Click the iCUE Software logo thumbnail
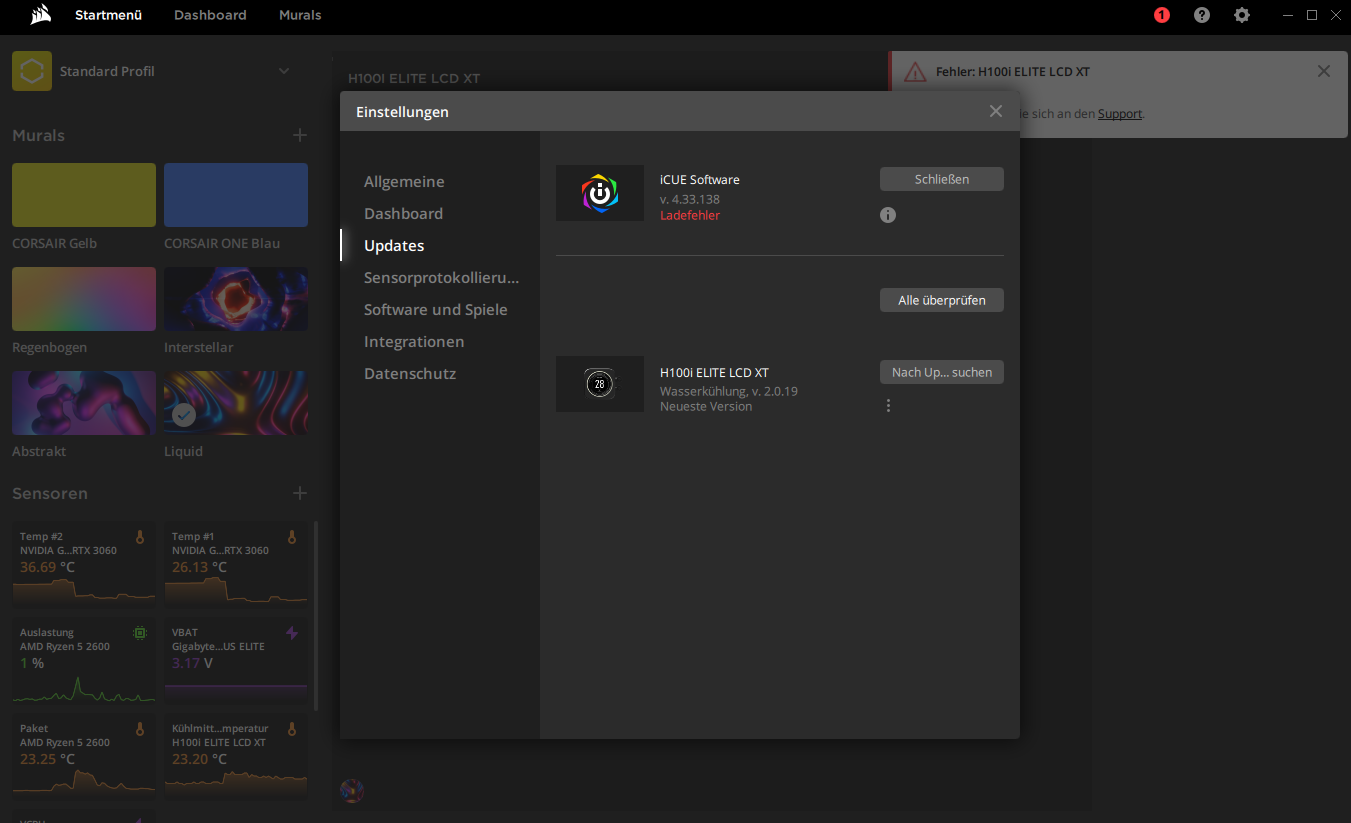The image size is (1351, 823). pyautogui.click(x=600, y=193)
